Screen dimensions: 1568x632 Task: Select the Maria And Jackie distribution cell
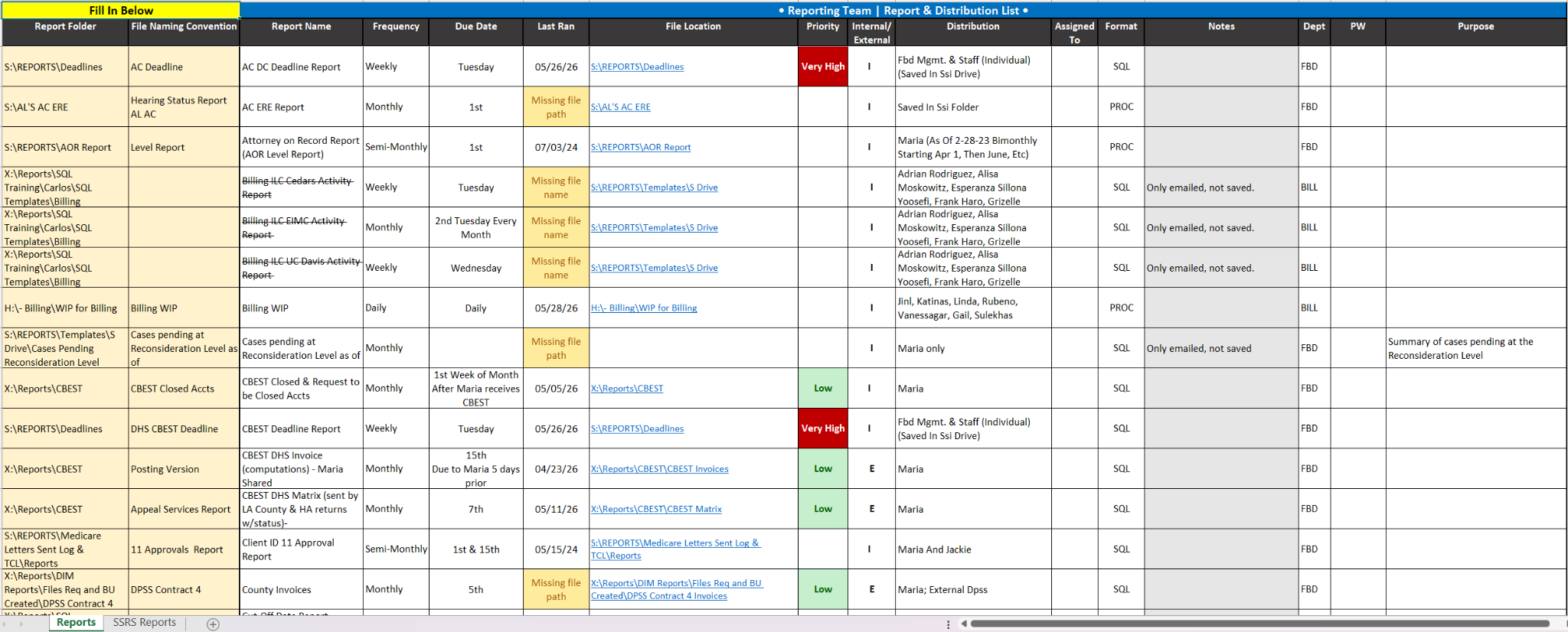point(973,549)
